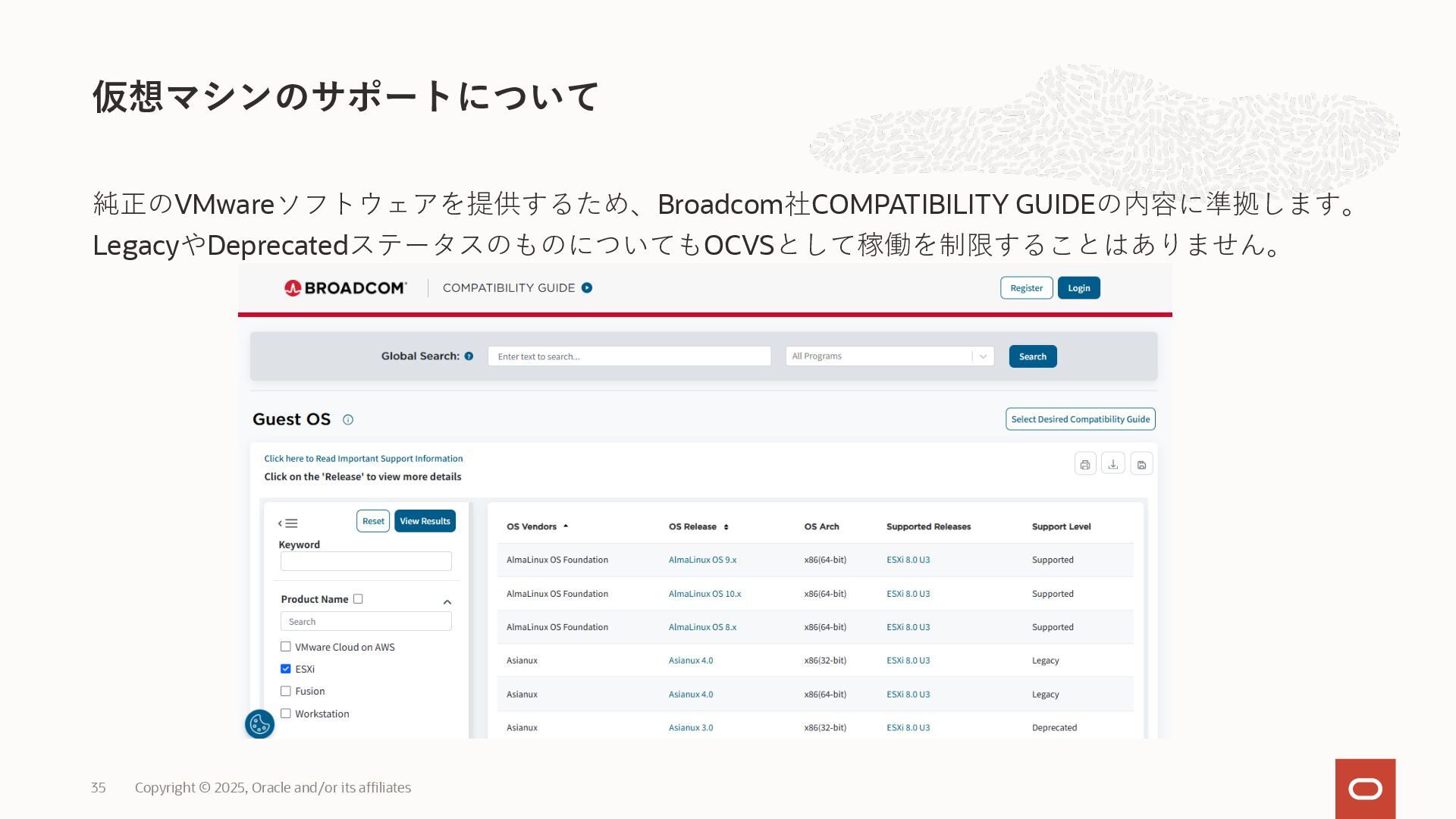
Task: Click ESXi 8.0 U3 in Asianux 3.0 row
Action: click(x=908, y=728)
